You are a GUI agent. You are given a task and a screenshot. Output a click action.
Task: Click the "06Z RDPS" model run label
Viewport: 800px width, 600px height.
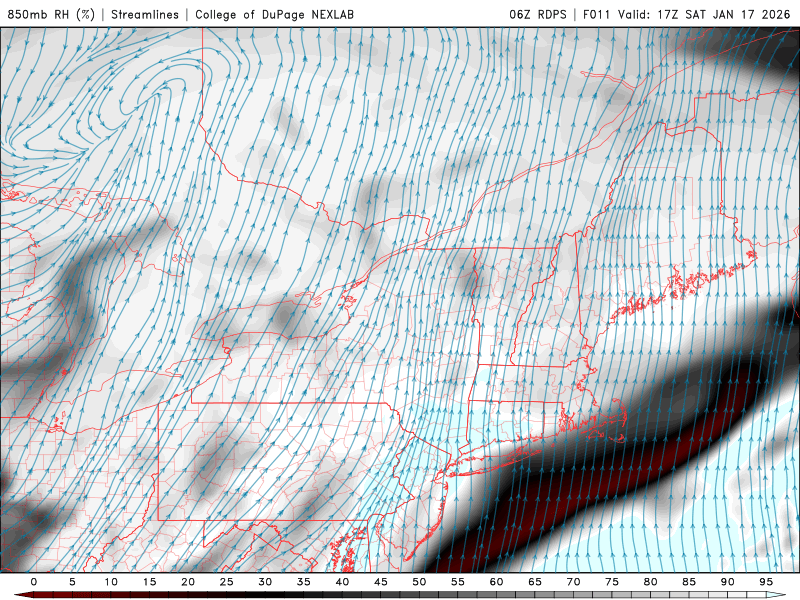[x=538, y=14]
